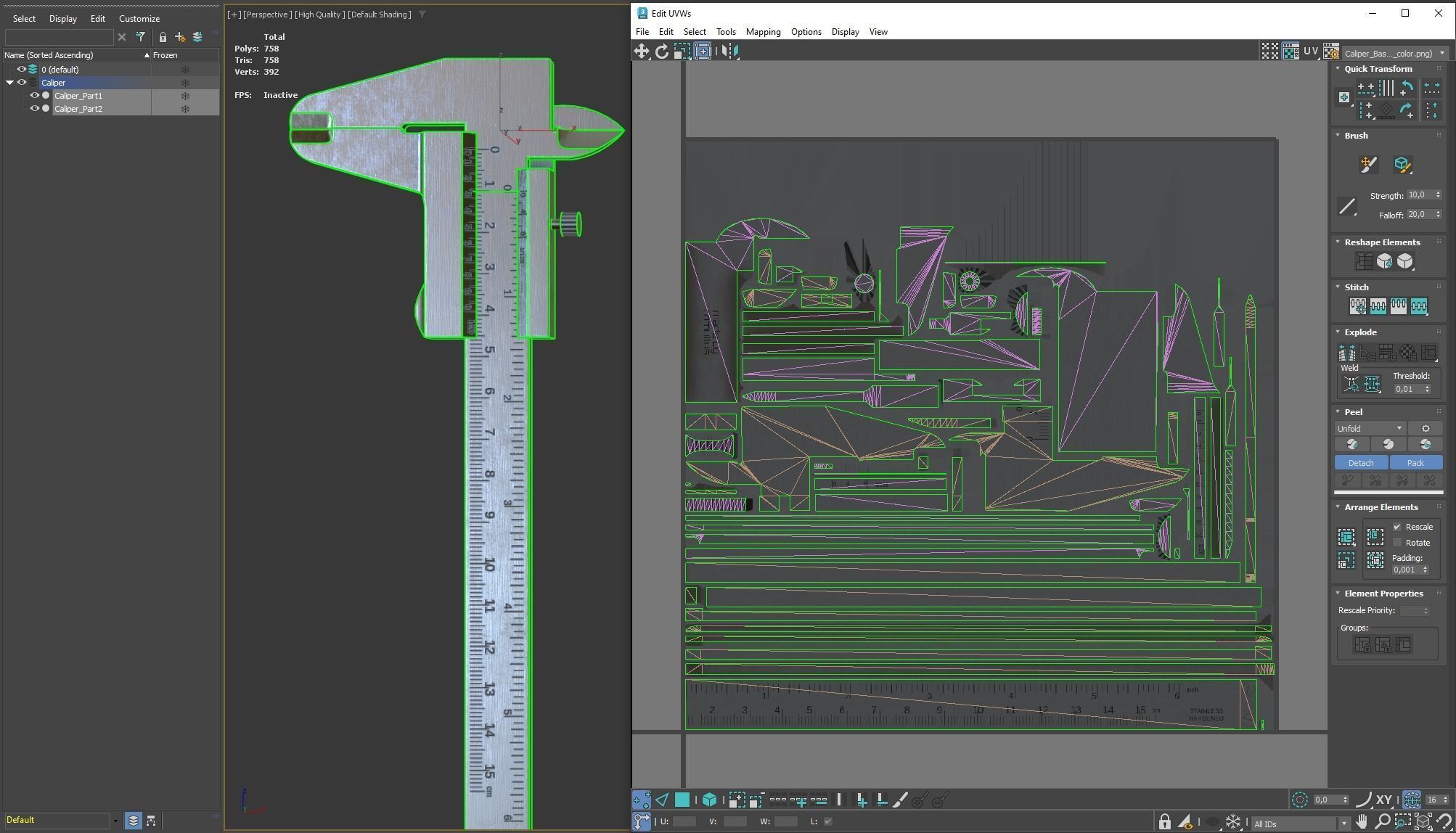The width and height of the screenshot is (1456, 833).
Task: Click the Relax brush icon
Action: (1402, 165)
